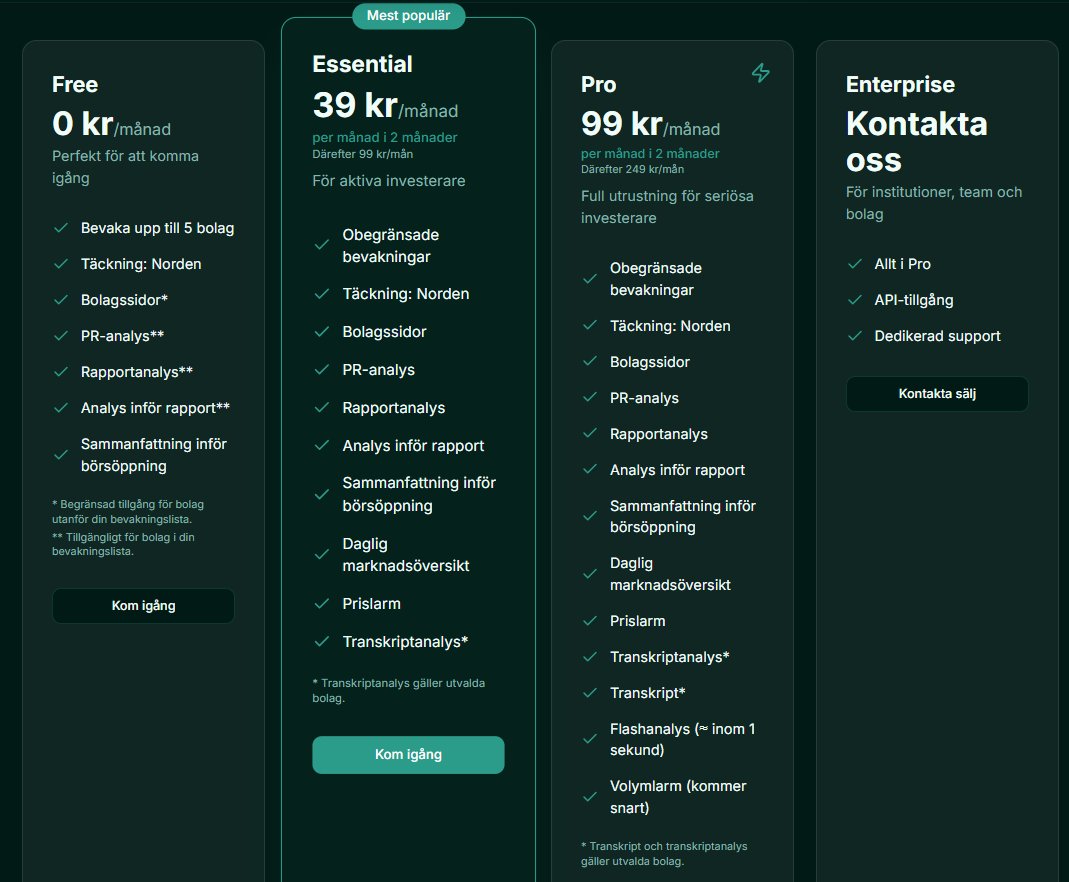Click "Därefter 249 kr/mån" text
Screen dimensions: 1069x882
coord(632,169)
